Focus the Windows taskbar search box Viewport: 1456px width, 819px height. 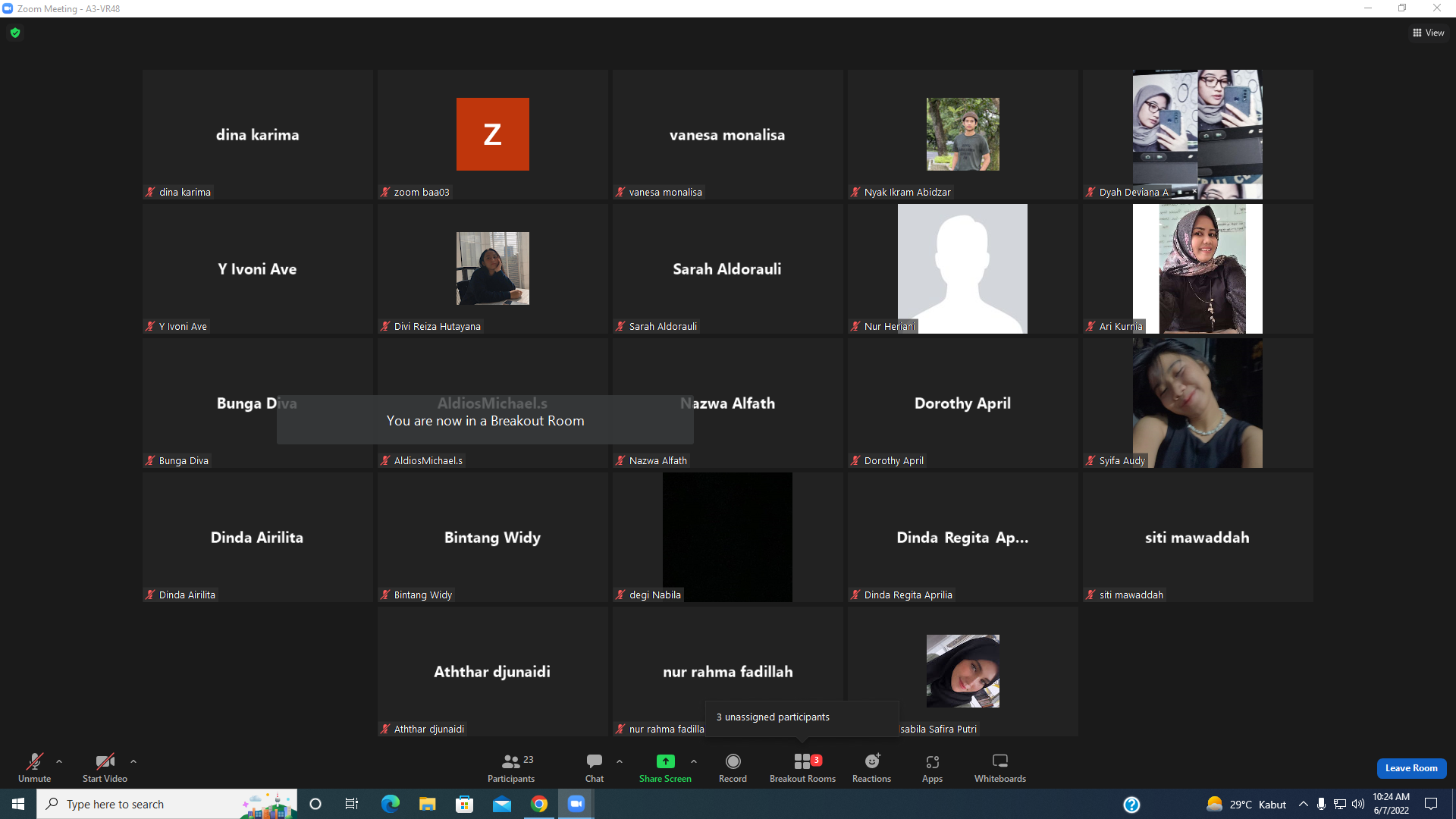(x=167, y=804)
